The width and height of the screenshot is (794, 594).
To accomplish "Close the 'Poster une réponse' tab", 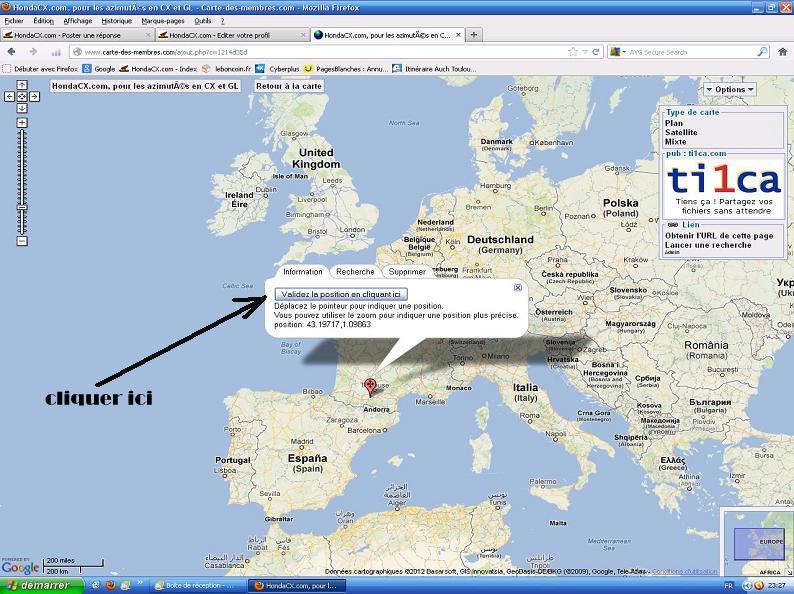I will click(148, 35).
